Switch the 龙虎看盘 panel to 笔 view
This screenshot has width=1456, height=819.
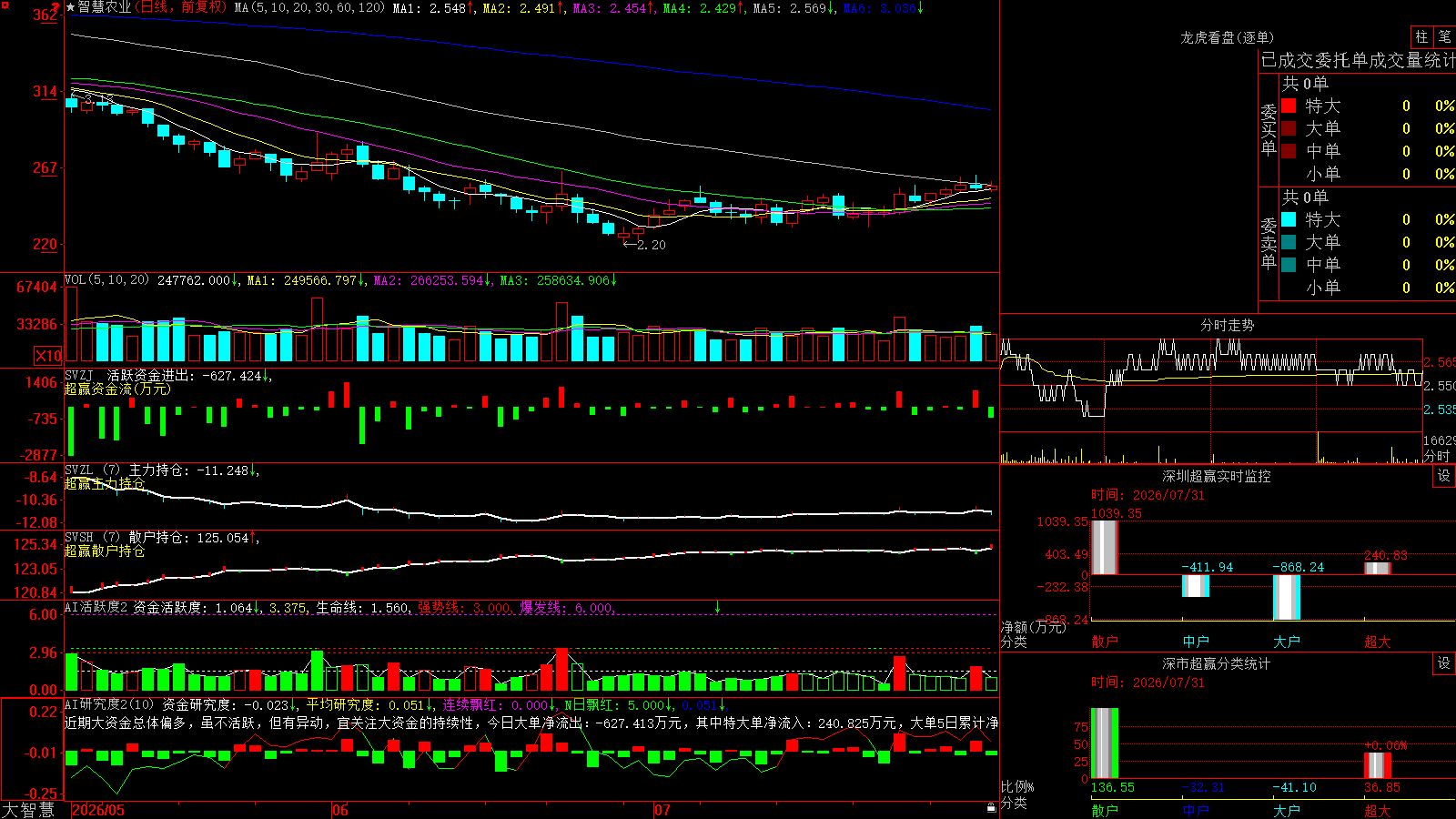click(x=1444, y=36)
